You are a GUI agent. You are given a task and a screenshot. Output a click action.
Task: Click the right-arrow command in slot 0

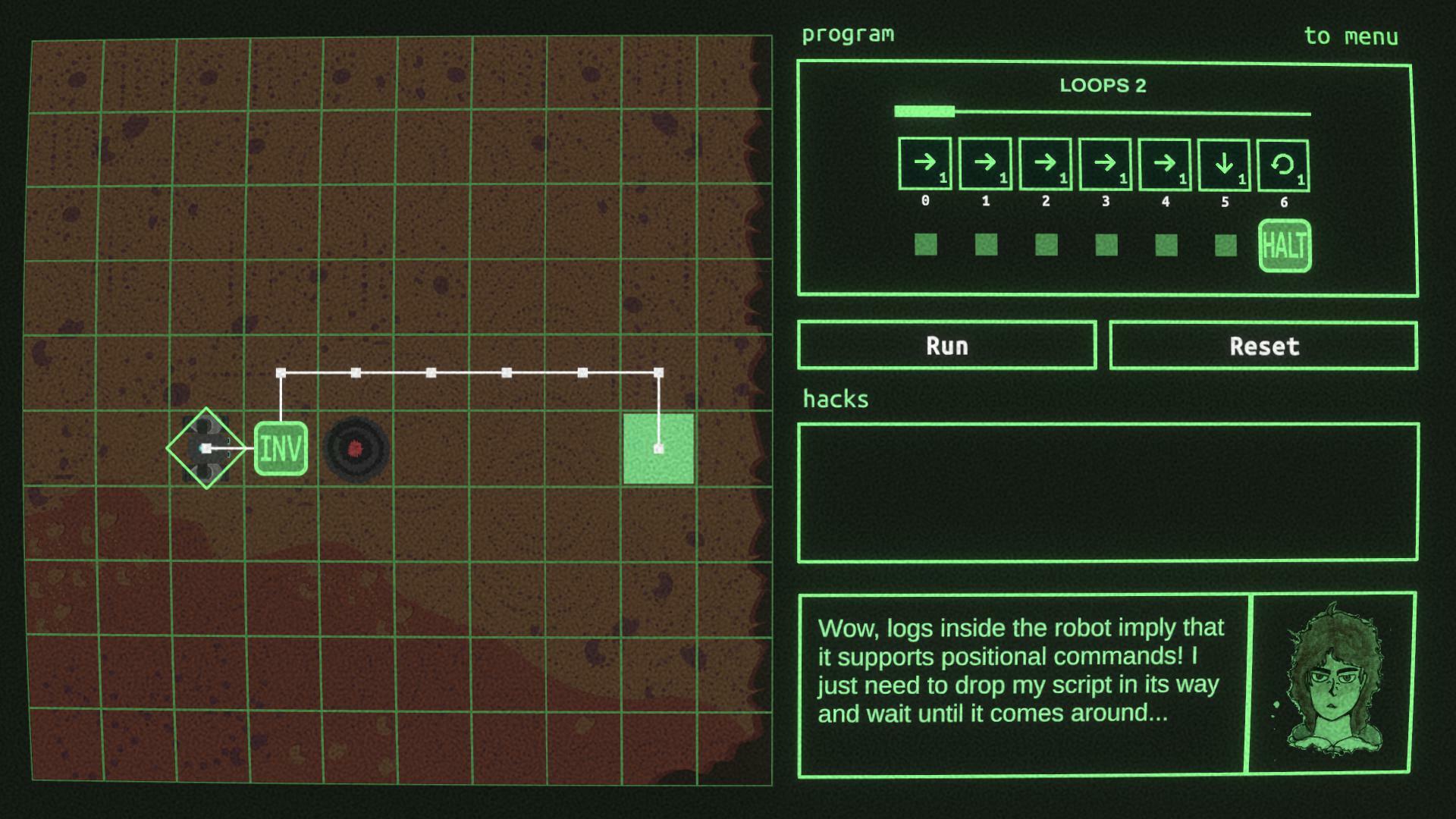point(924,164)
